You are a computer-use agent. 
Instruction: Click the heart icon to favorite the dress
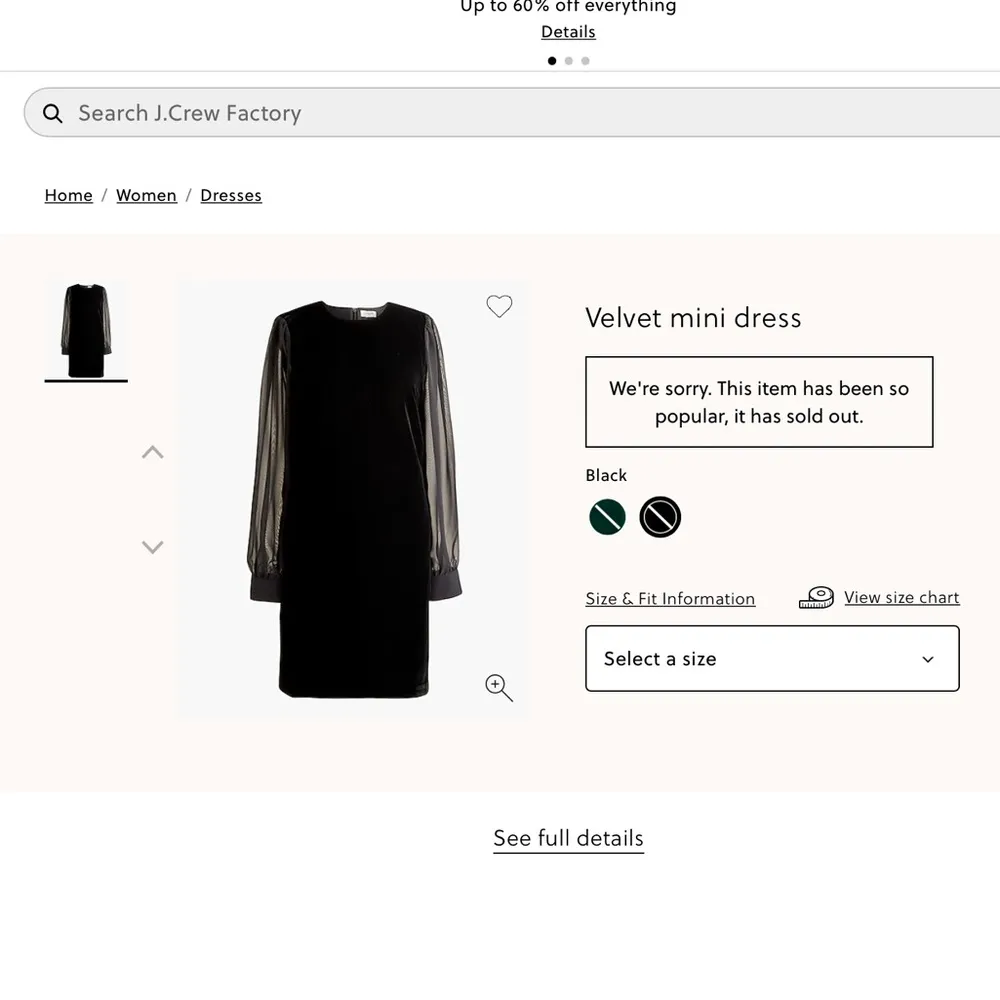499,306
